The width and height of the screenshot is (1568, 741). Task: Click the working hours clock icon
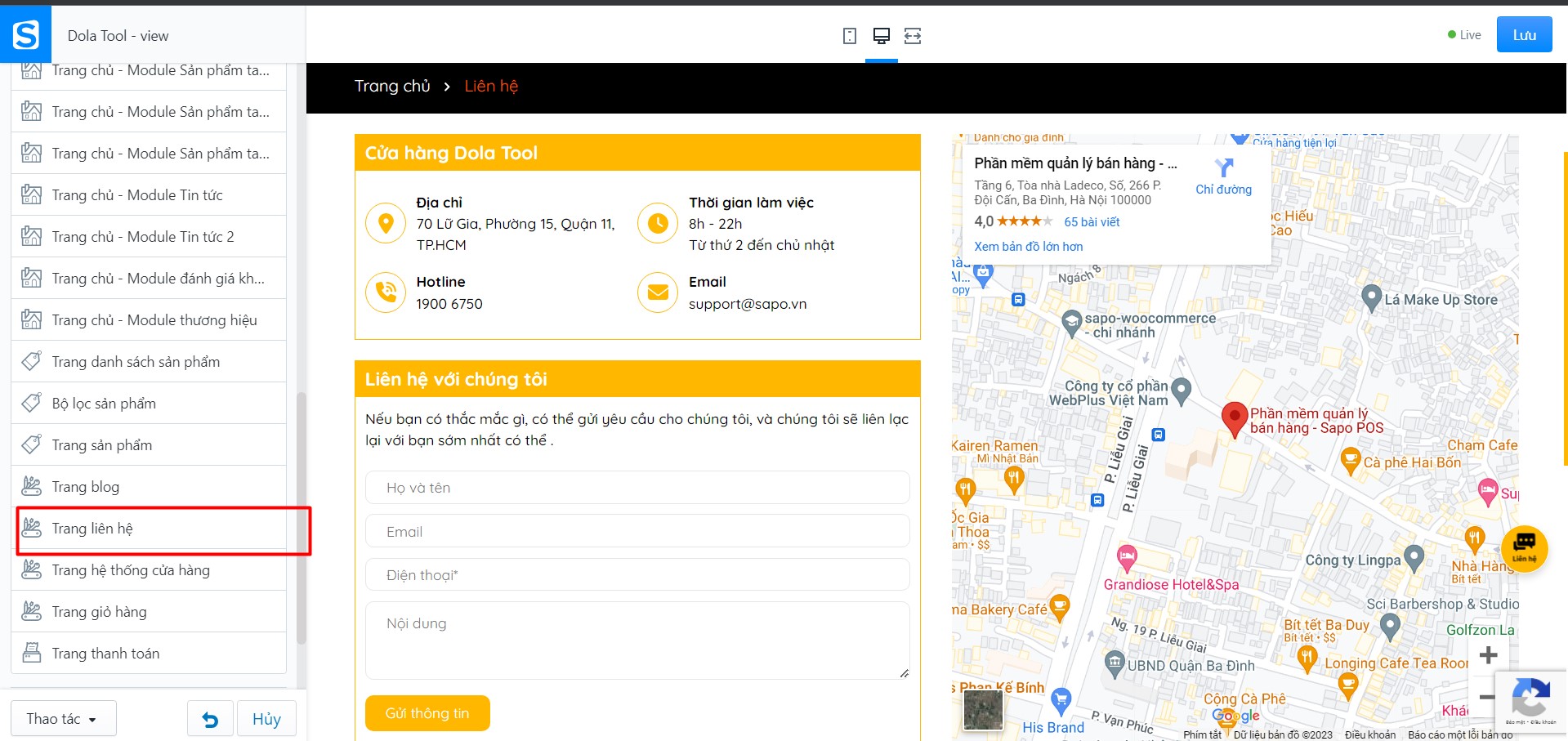(658, 223)
